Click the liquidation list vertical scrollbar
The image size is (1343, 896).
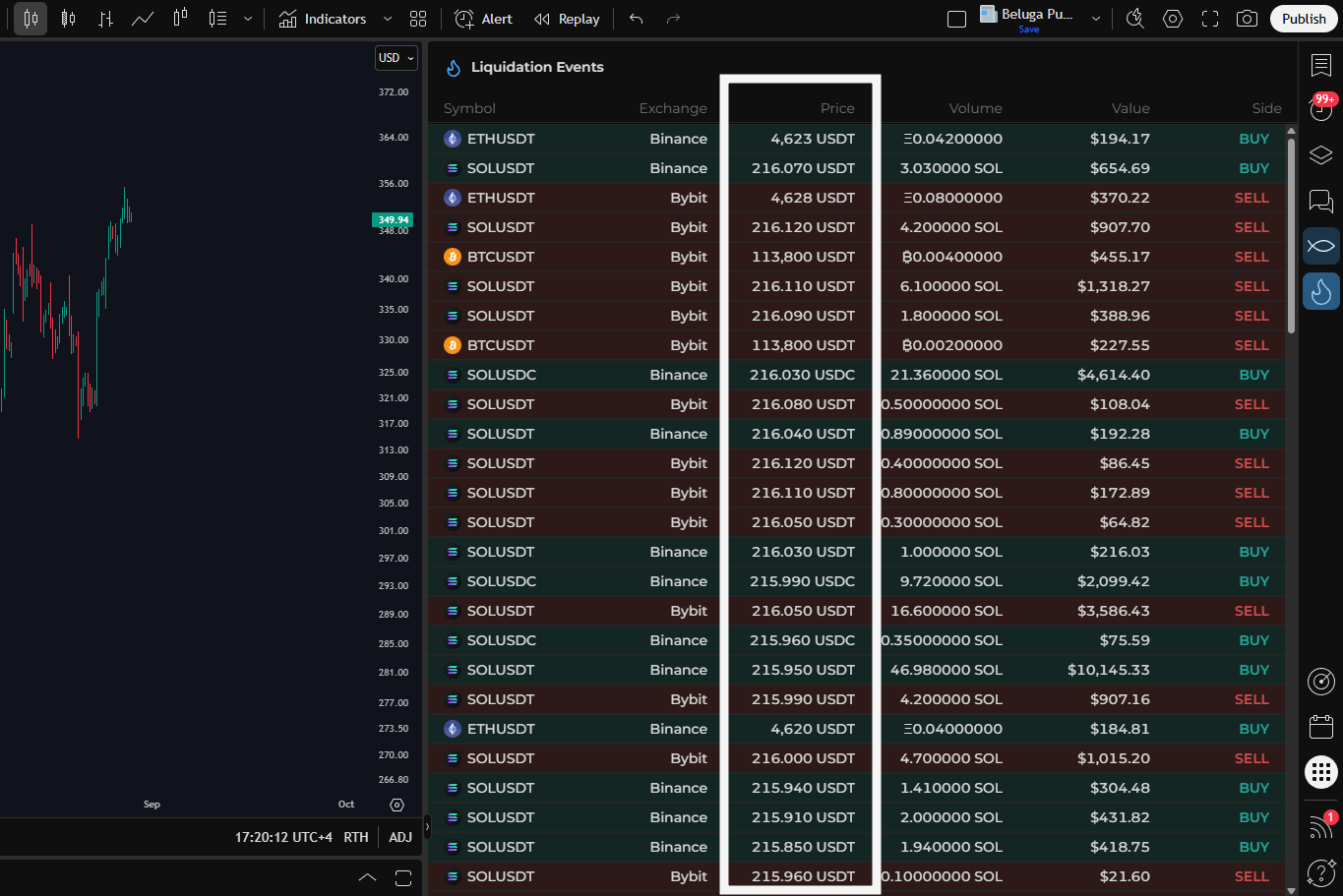pyautogui.click(x=1291, y=236)
